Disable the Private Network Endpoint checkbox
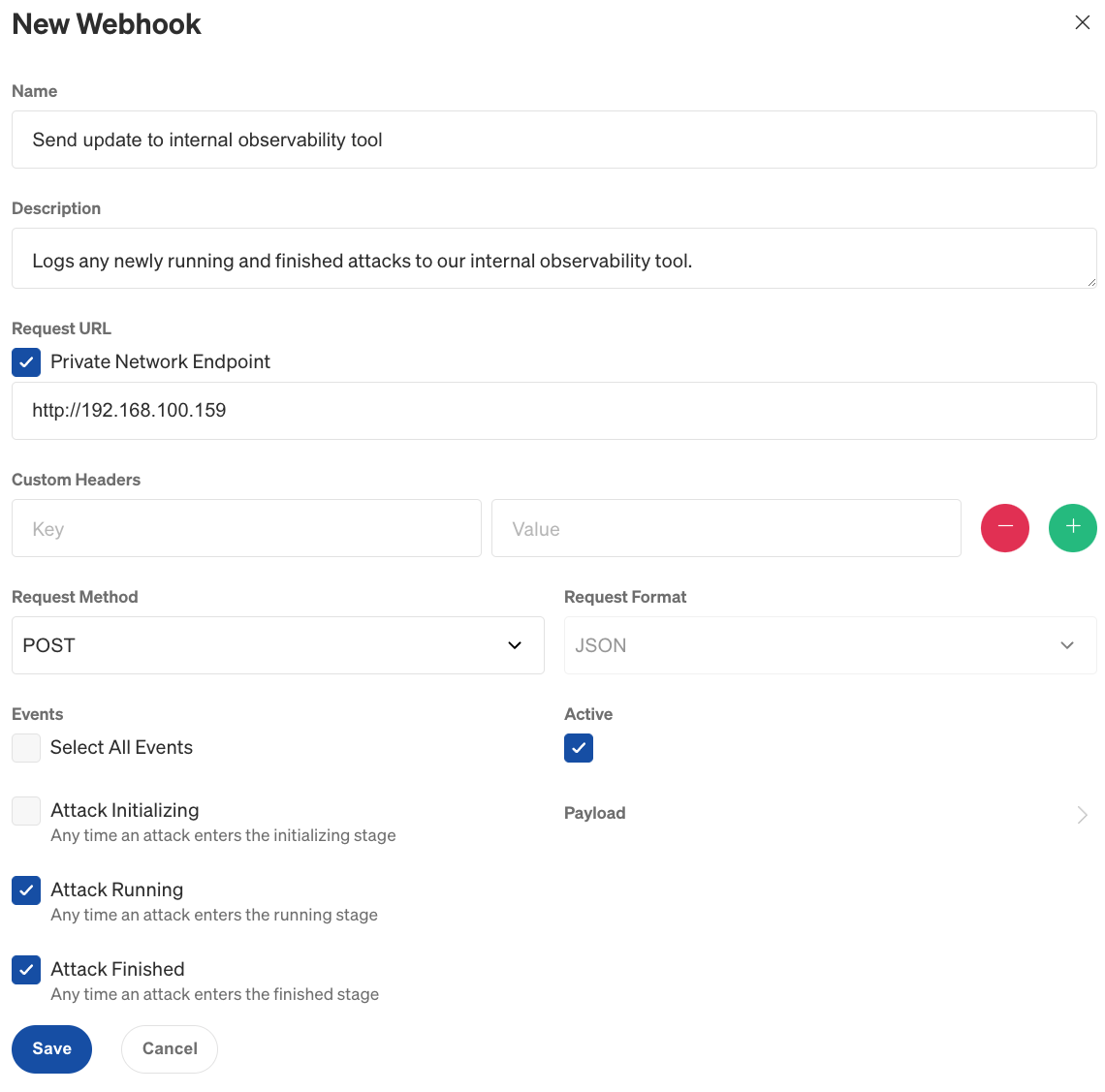 [x=25, y=361]
